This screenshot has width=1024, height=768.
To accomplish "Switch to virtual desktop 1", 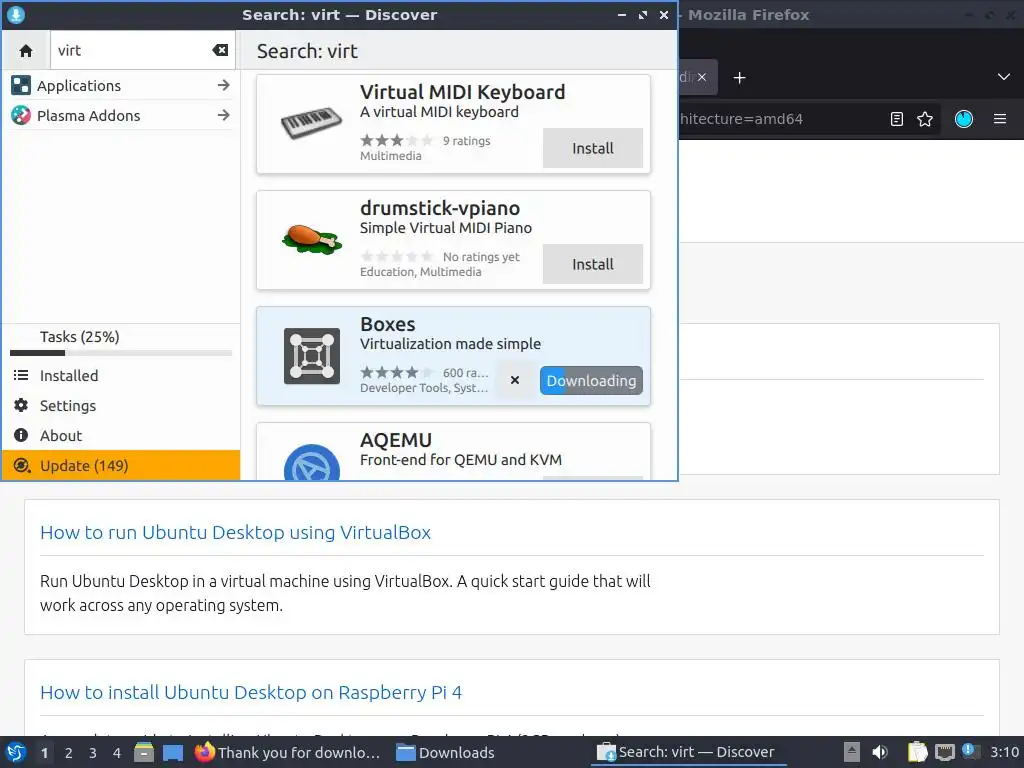I will tap(44, 753).
